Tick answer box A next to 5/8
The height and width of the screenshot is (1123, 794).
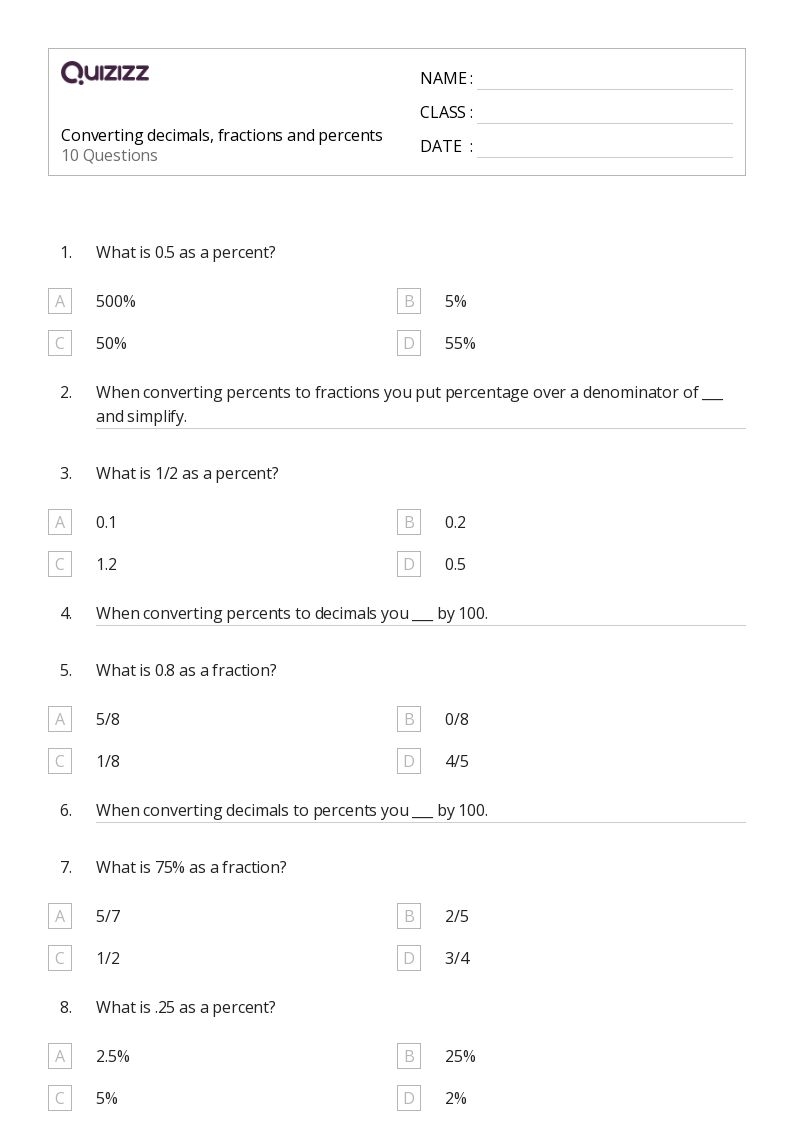pos(60,719)
